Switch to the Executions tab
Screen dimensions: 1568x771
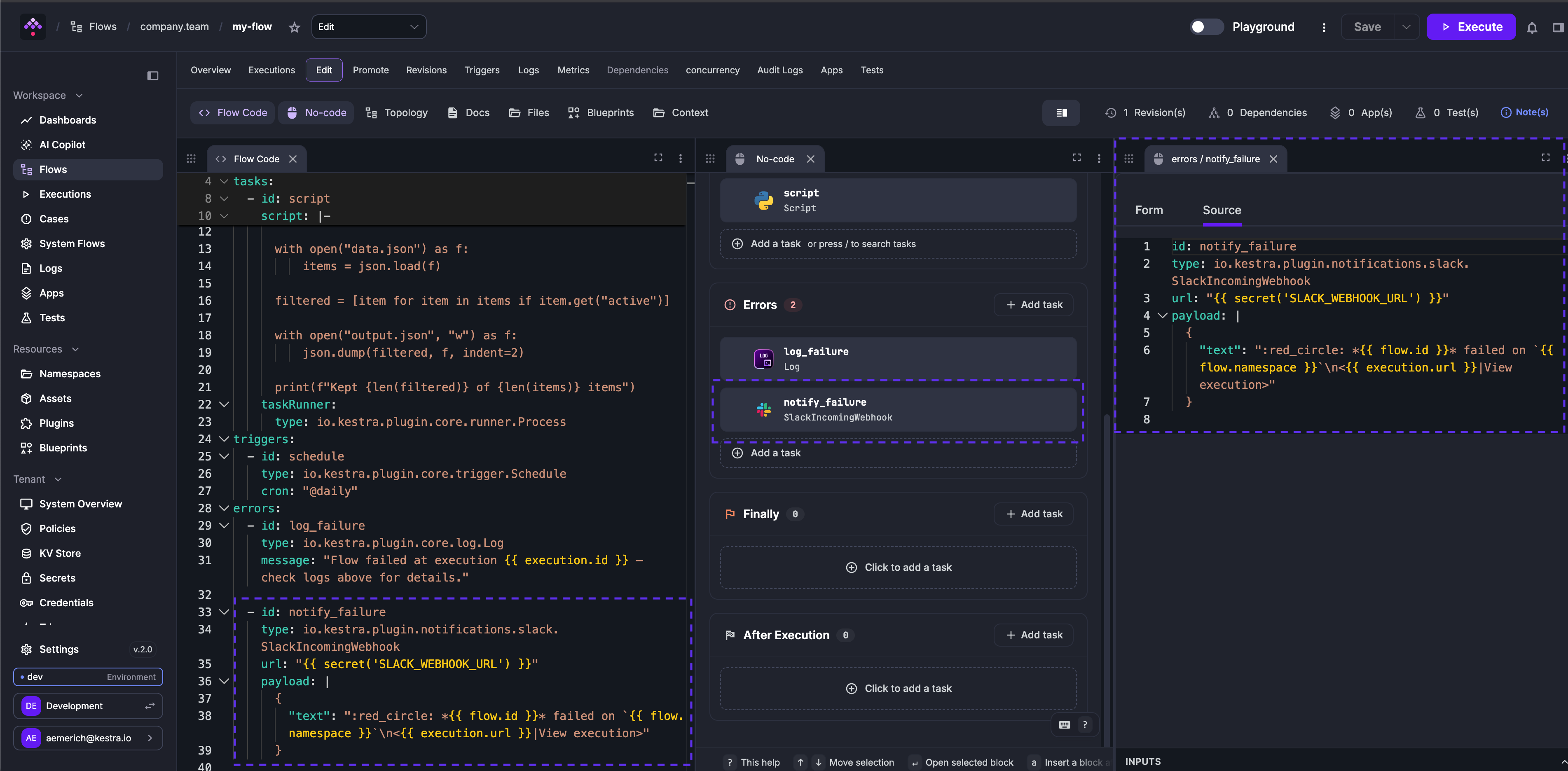point(271,70)
